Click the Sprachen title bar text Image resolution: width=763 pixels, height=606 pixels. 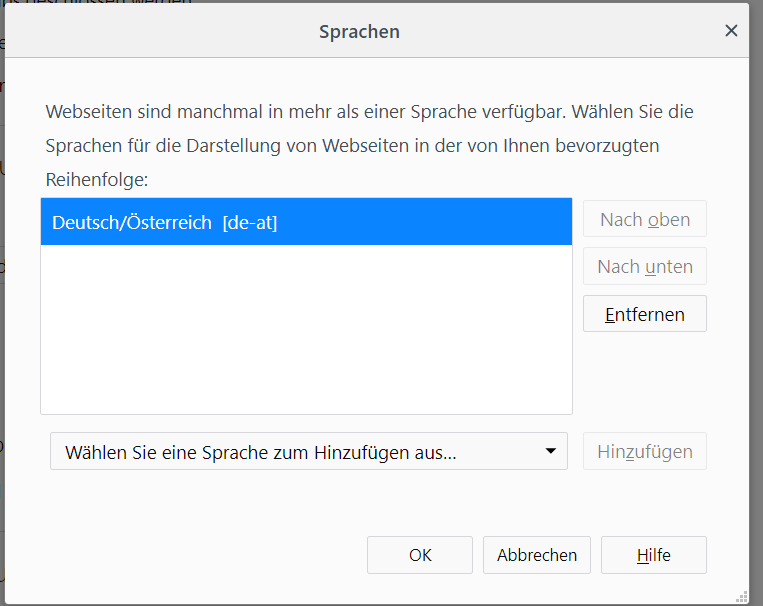click(359, 32)
